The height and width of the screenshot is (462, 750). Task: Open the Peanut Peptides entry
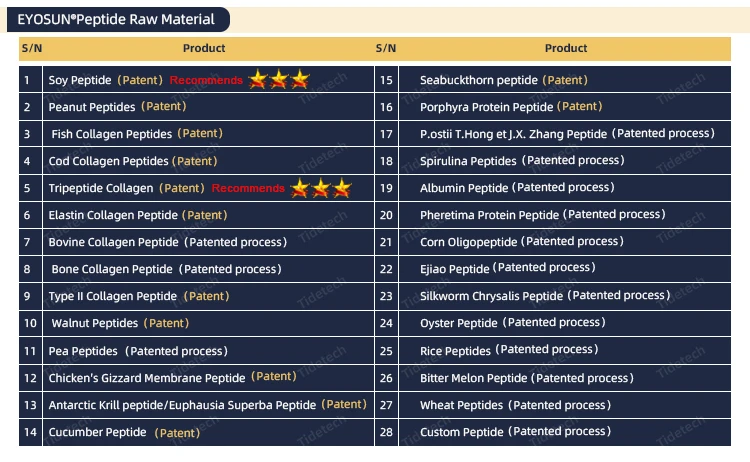(93, 106)
